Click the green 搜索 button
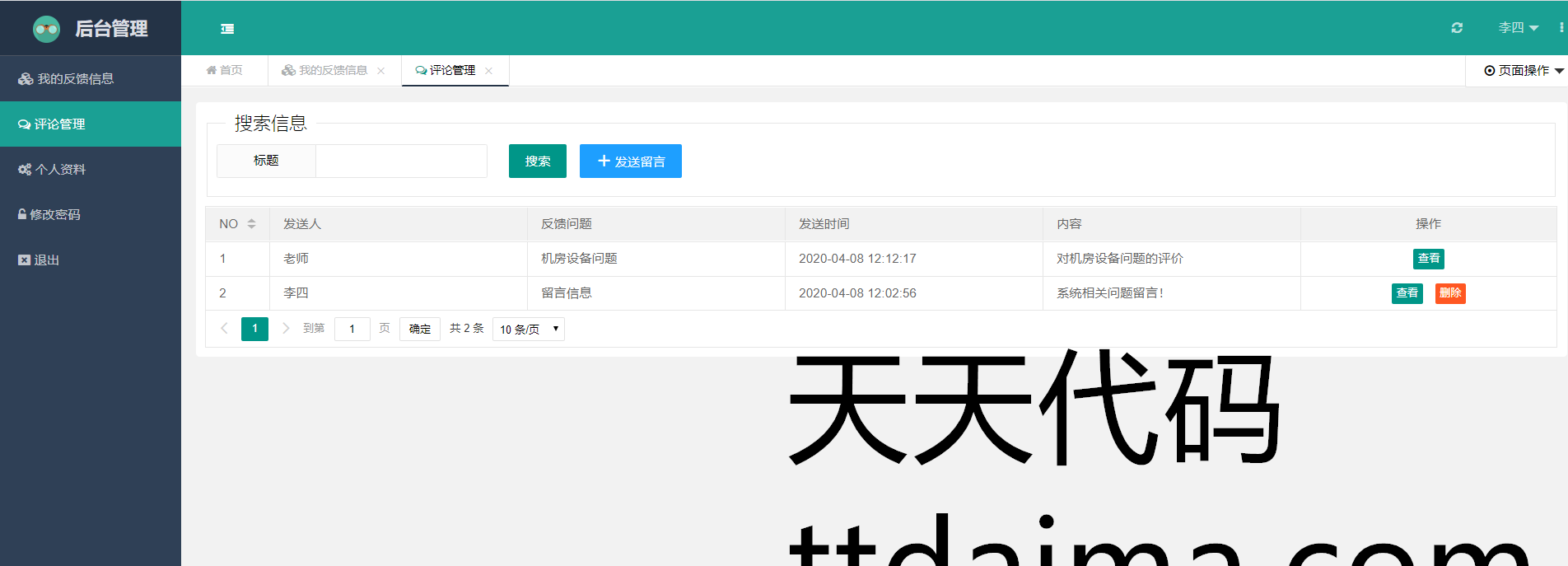 click(537, 161)
